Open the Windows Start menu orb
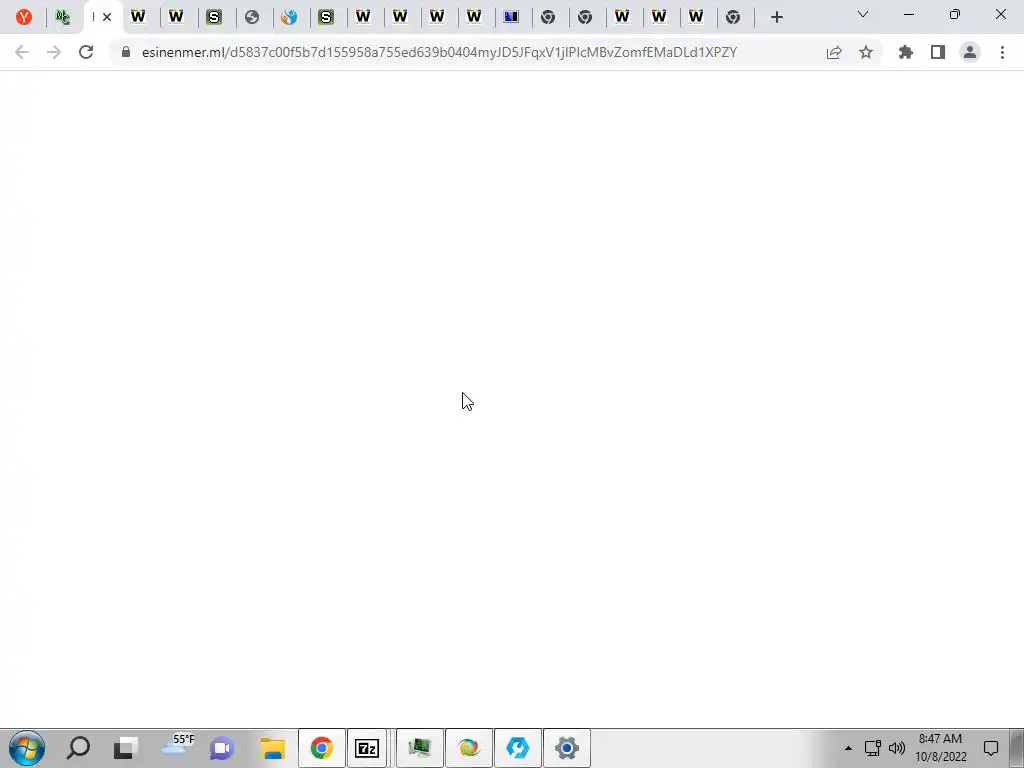Image resolution: width=1024 pixels, height=768 pixels. [27, 748]
